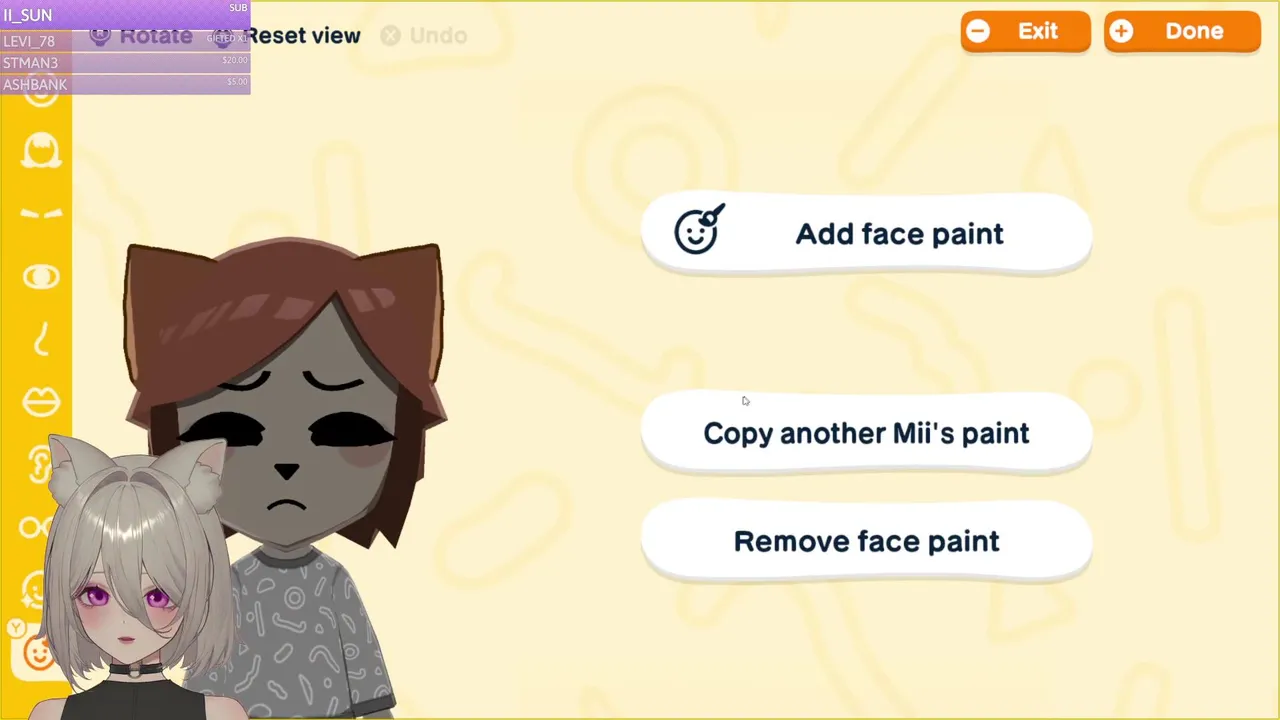
Task: Click the Mii character's face preview
Action: pyautogui.click(x=288, y=420)
